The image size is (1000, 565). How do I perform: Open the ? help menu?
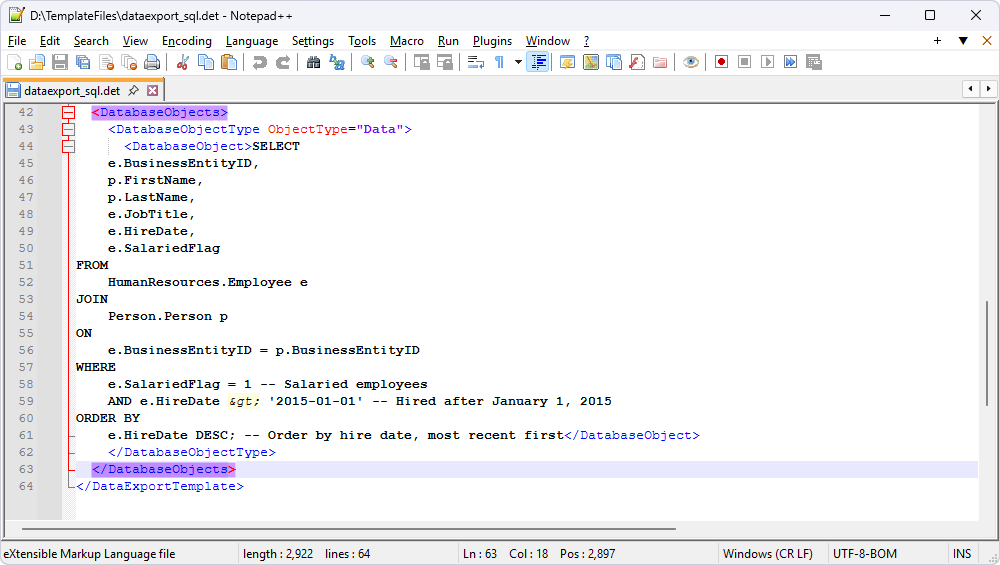coord(586,41)
